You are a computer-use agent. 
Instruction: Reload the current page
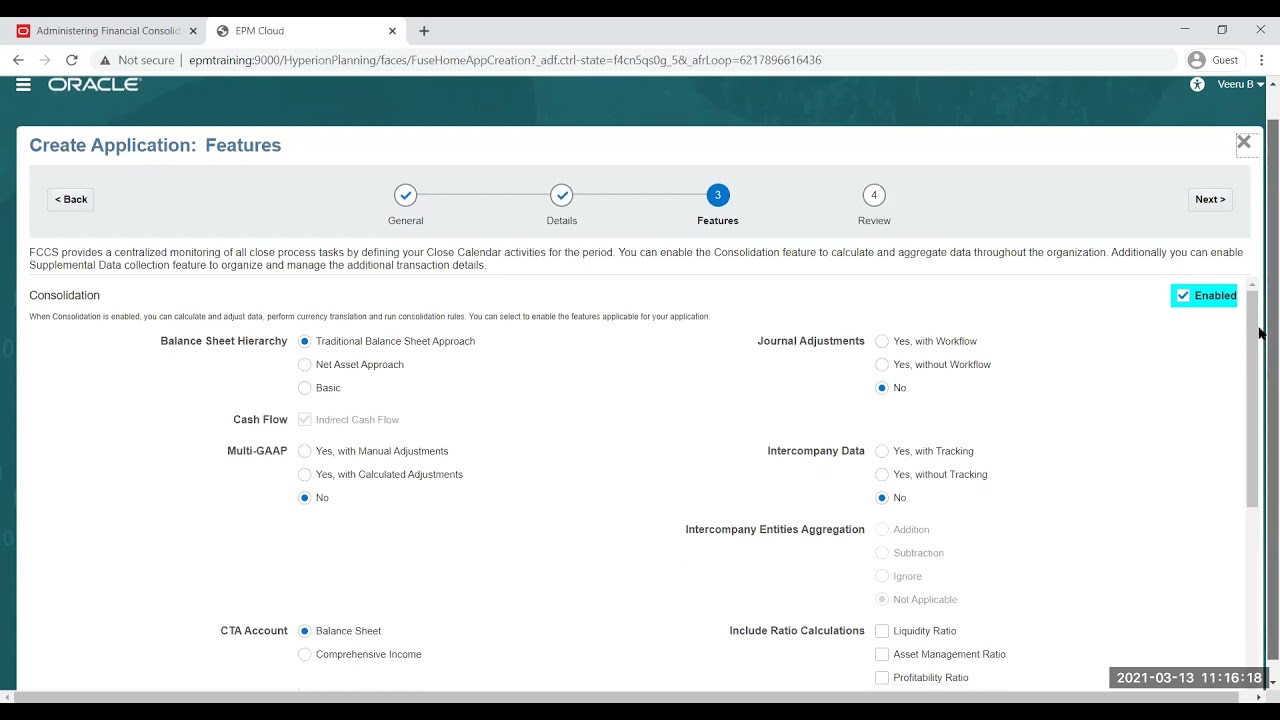click(x=72, y=60)
